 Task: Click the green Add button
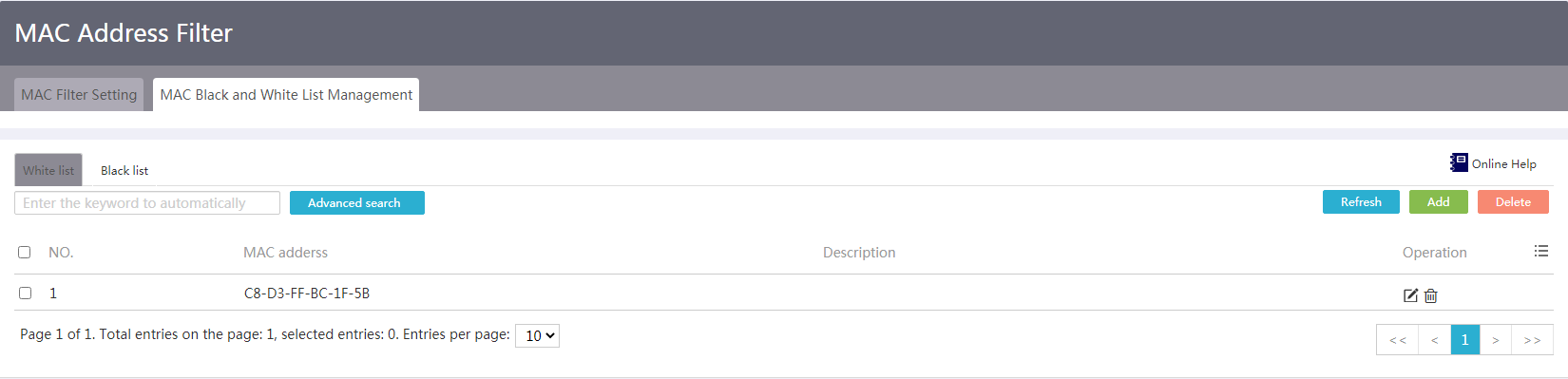coord(1439,202)
